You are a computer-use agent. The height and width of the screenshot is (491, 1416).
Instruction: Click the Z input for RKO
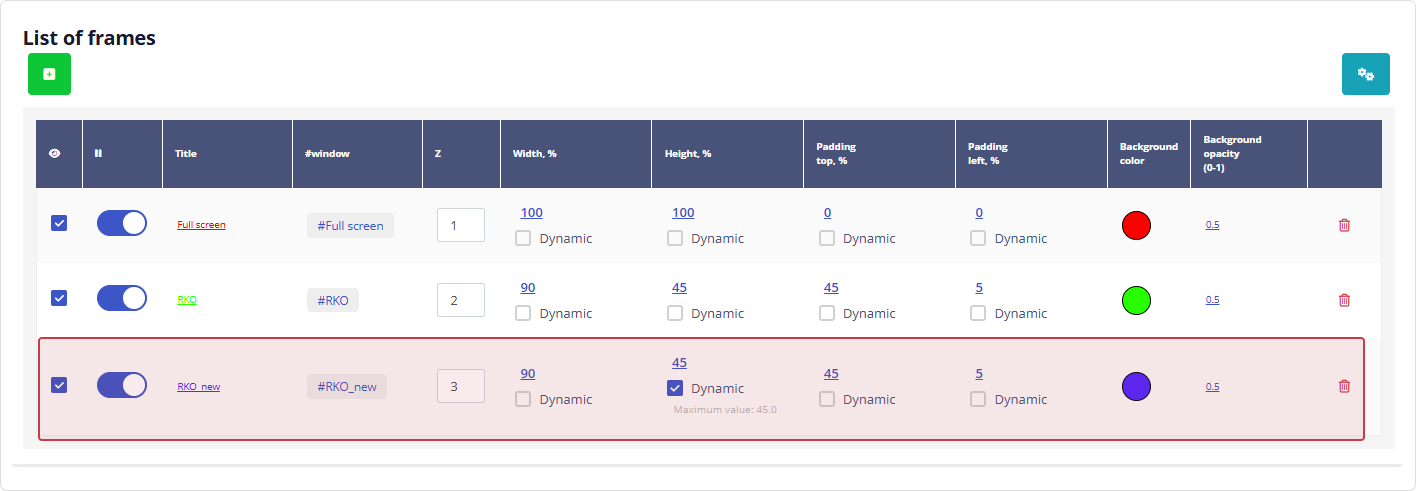tap(460, 300)
